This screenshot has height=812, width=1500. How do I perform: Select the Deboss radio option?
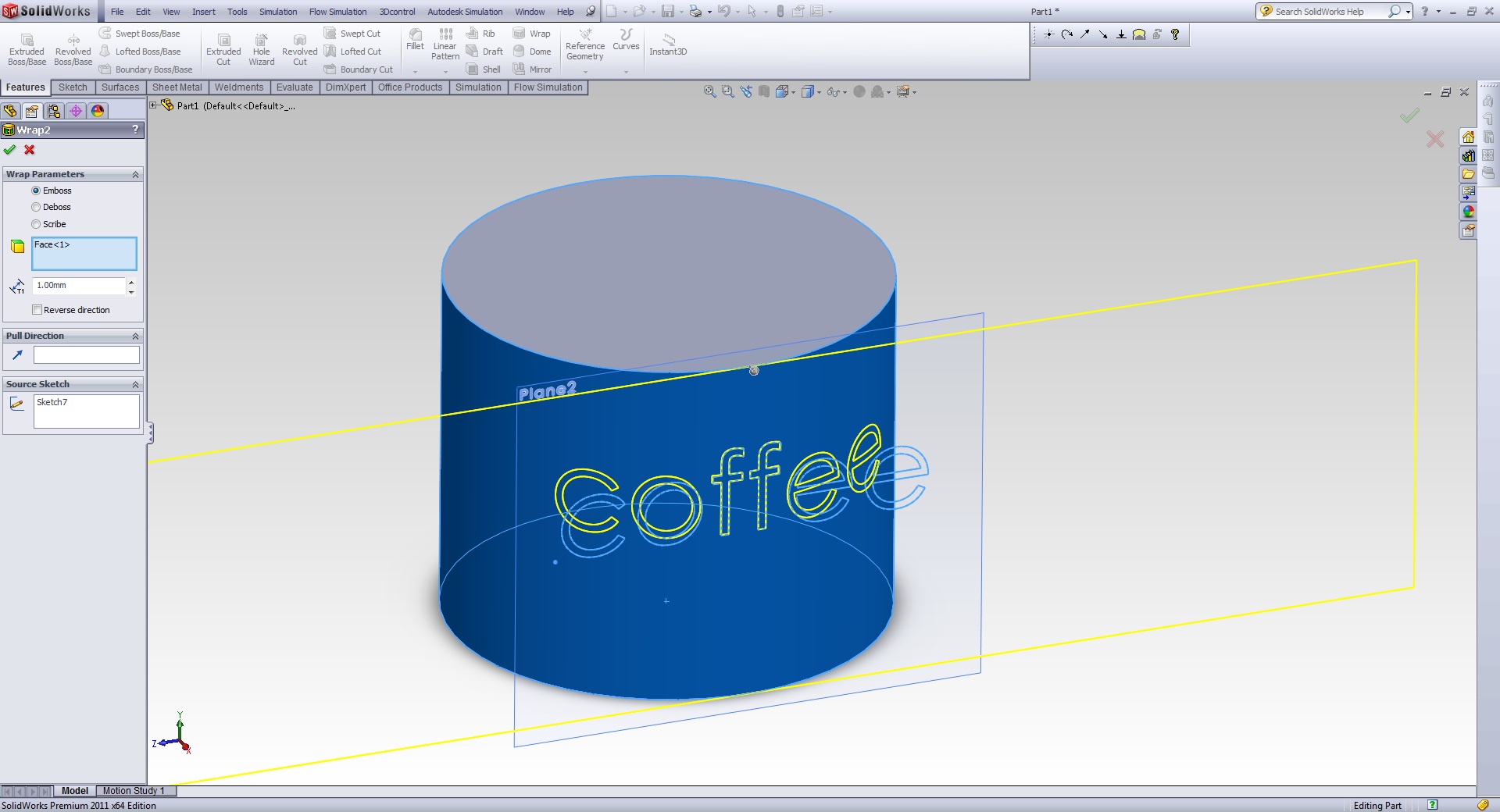[x=36, y=207]
